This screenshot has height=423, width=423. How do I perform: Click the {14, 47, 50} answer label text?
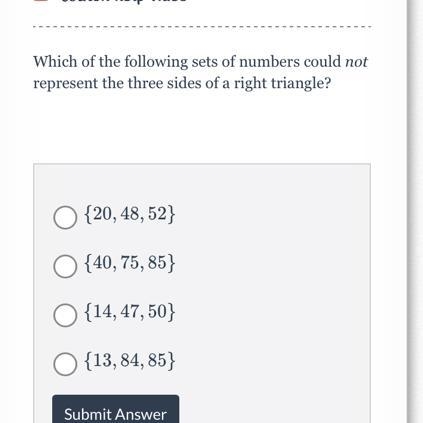[130, 312]
